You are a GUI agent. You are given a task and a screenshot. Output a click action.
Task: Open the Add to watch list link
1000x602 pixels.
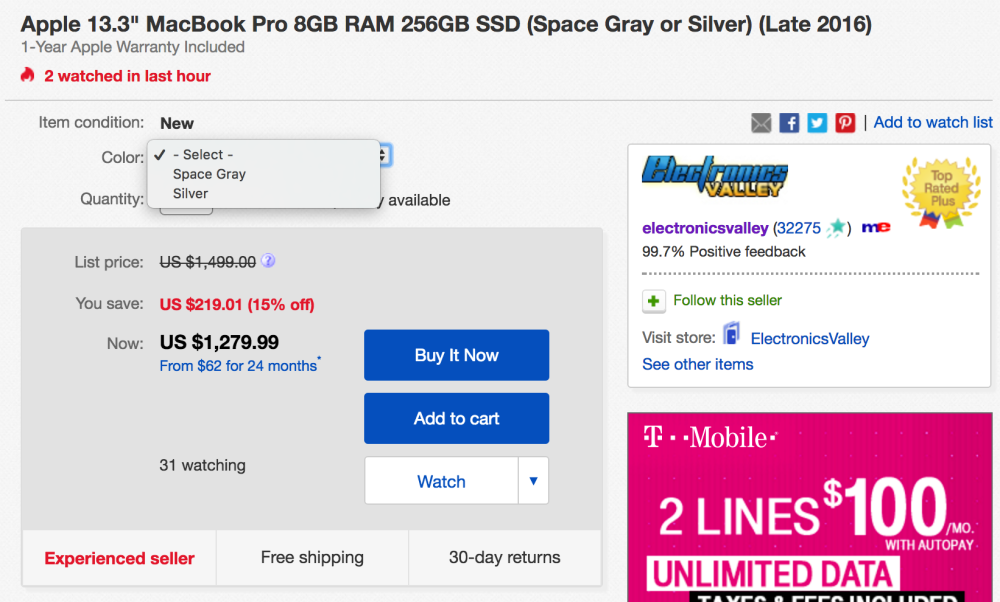click(x=933, y=122)
